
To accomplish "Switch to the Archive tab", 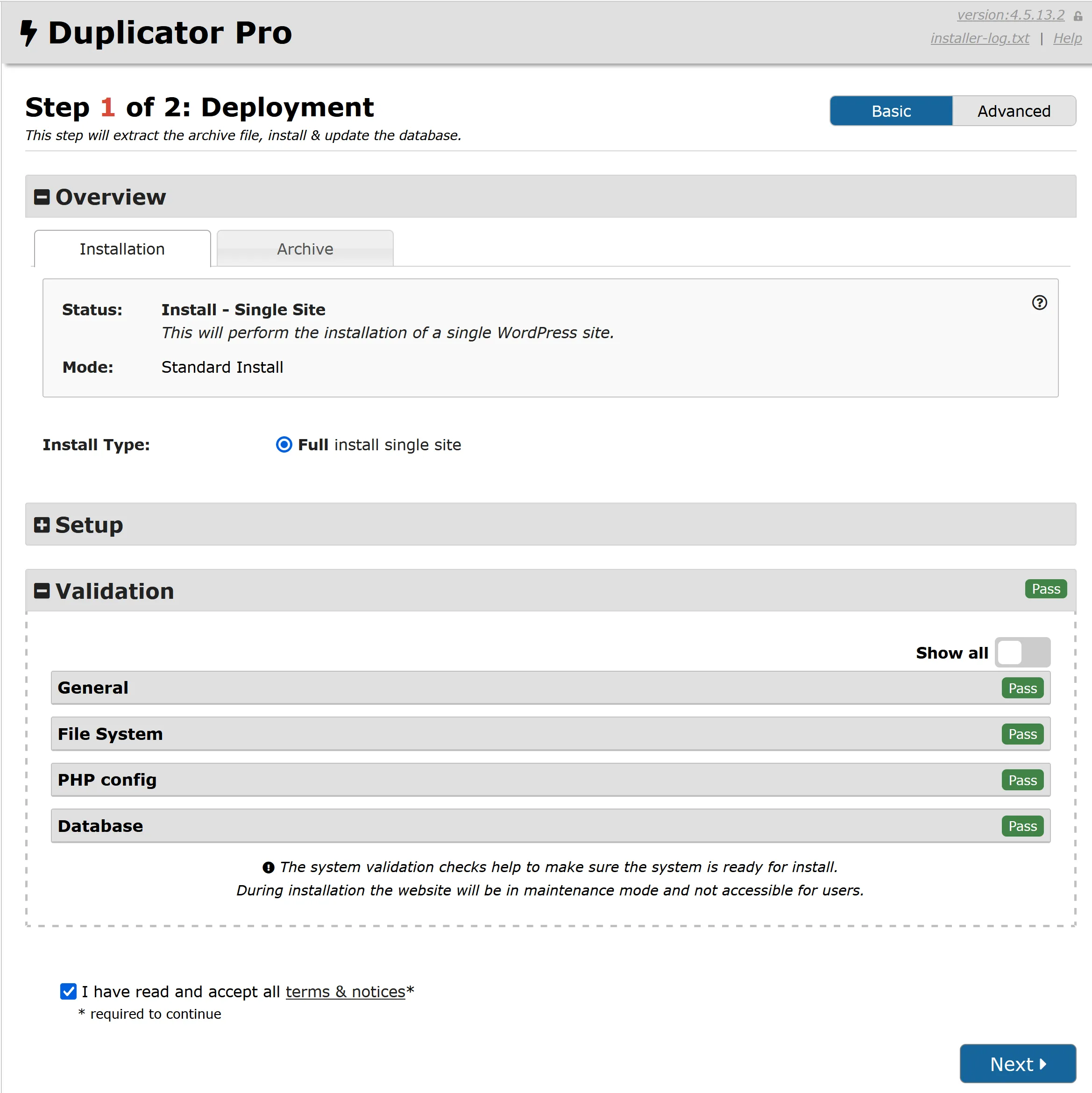I will (305, 248).
